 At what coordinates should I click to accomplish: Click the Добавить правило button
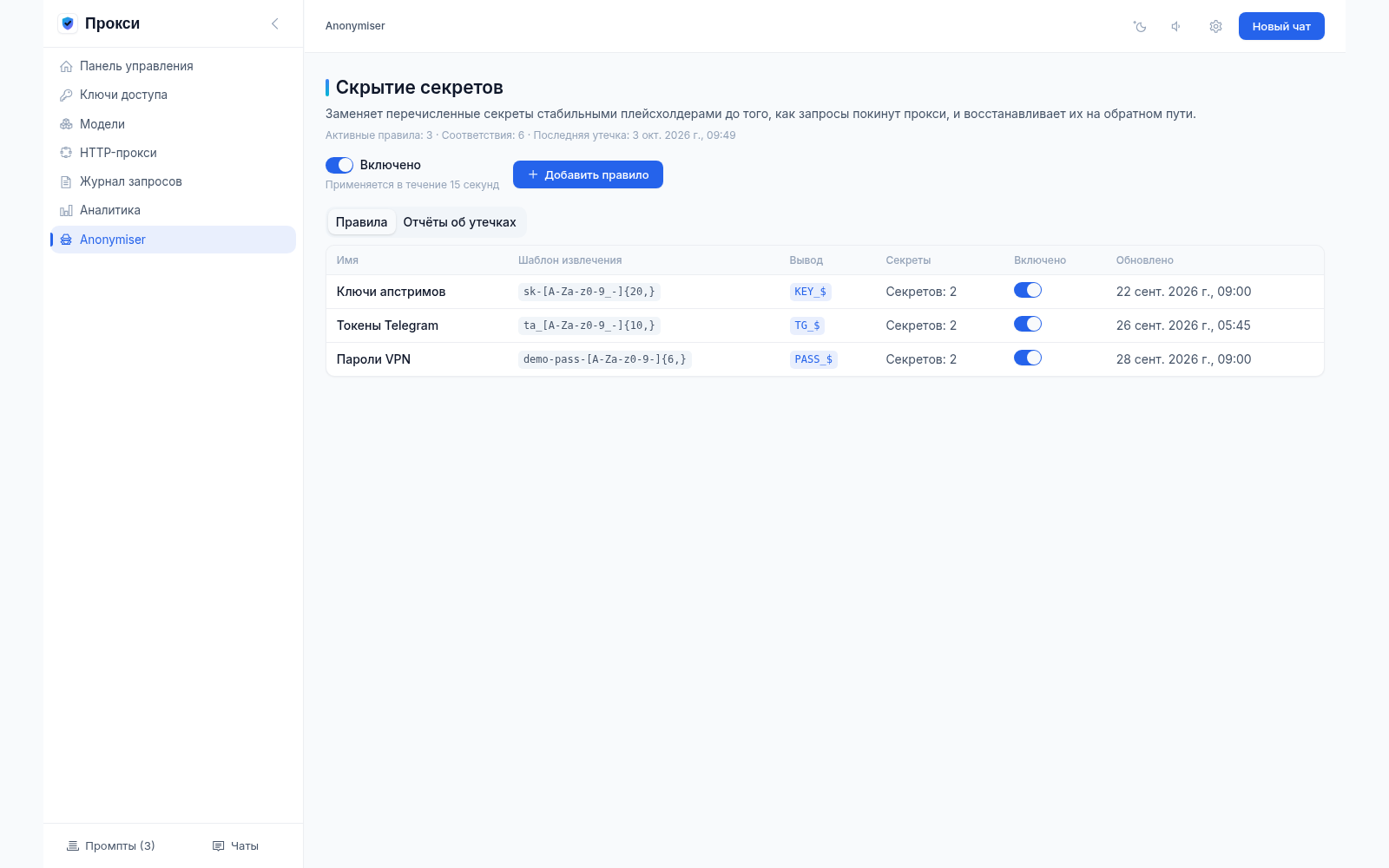pos(588,174)
